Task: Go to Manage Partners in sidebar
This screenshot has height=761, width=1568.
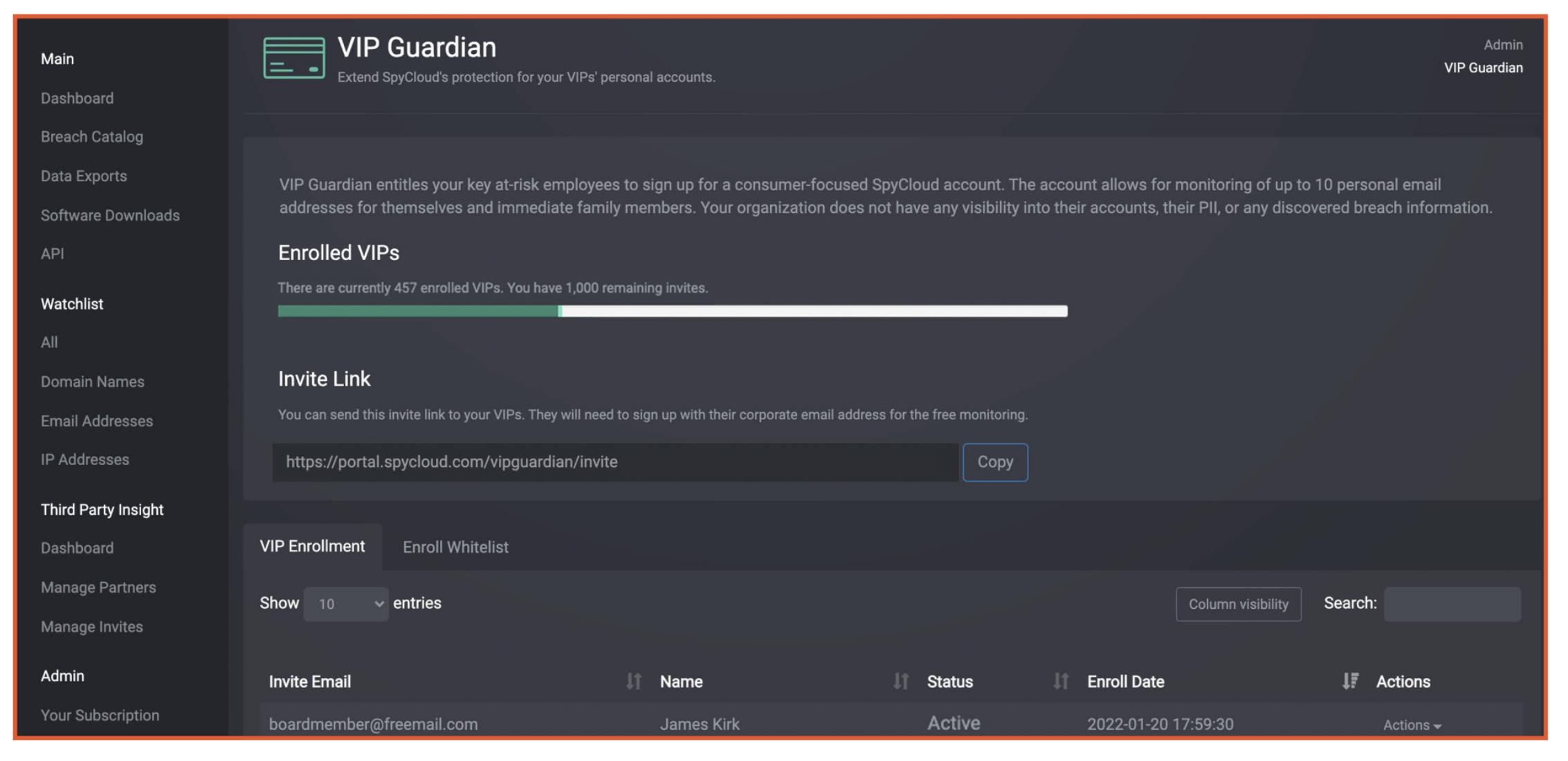Action: point(98,587)
